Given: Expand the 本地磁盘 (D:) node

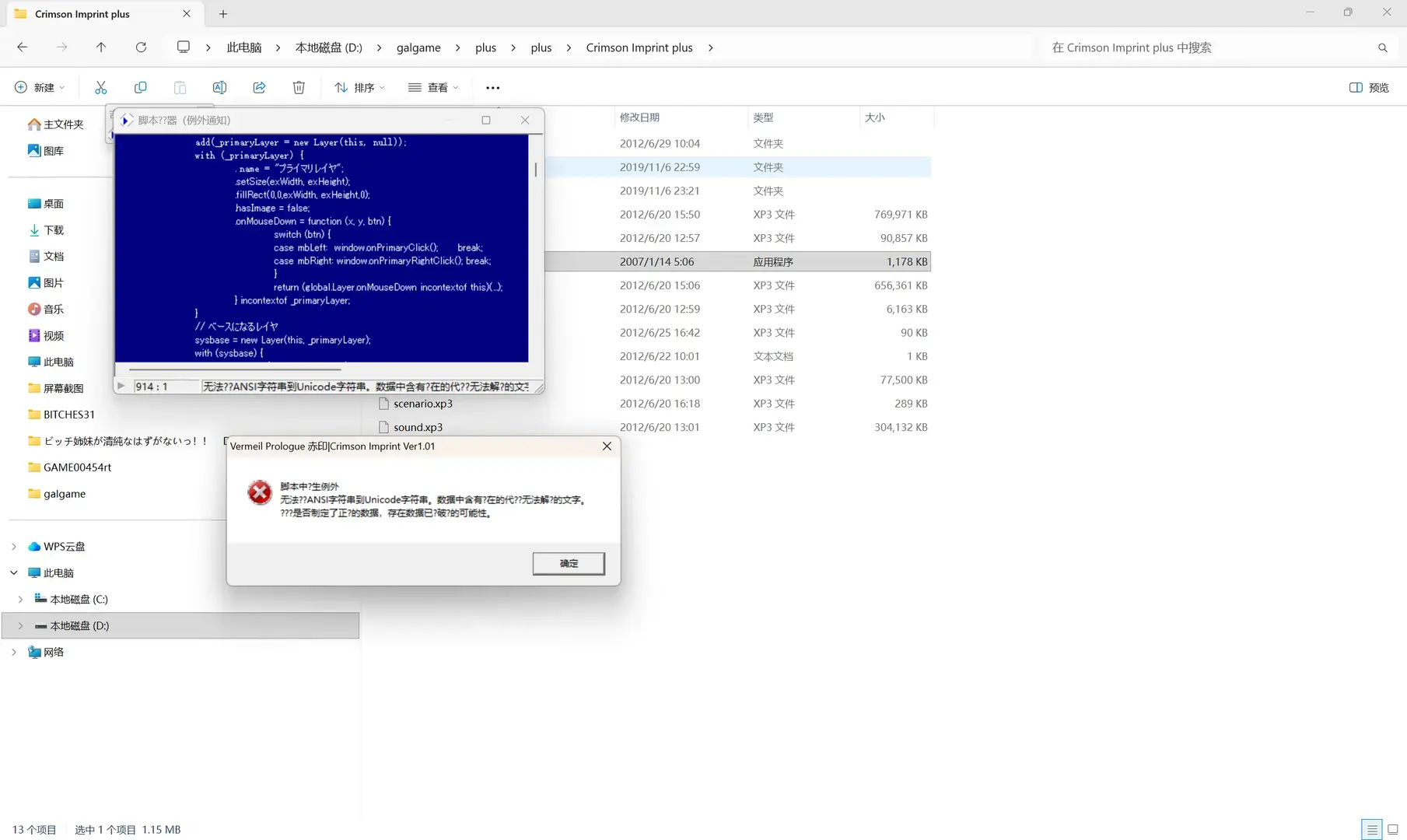Looking at the screenshot, I should click(x=20, y=626).
